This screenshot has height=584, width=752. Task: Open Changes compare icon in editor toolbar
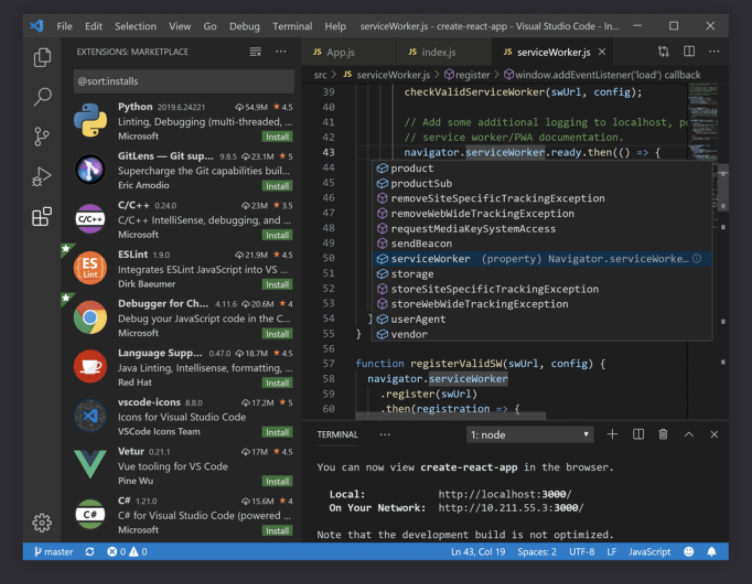663,51
